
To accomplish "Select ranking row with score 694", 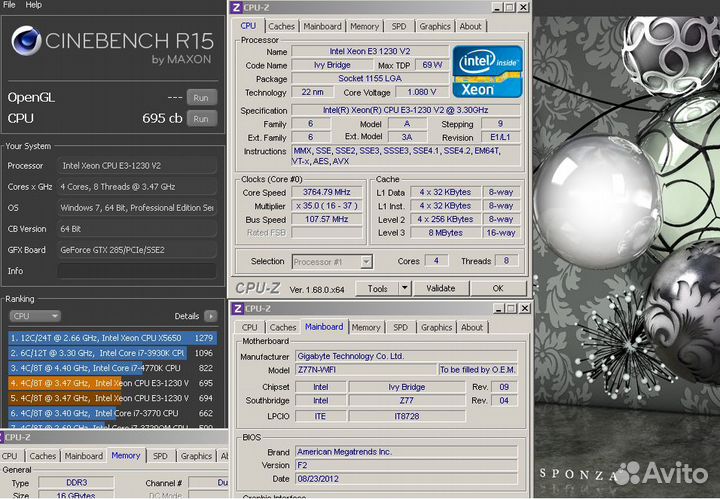I will coord(112,398).
